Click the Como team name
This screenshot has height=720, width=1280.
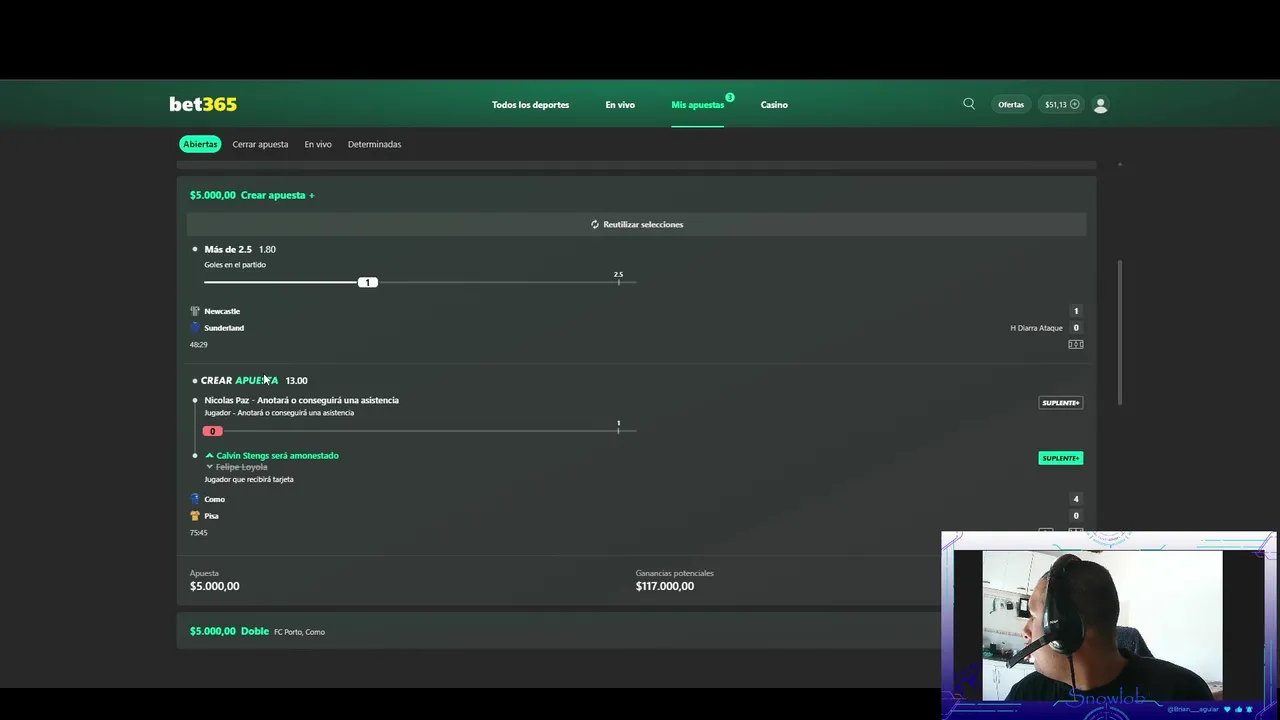click(x=215, y=499)
